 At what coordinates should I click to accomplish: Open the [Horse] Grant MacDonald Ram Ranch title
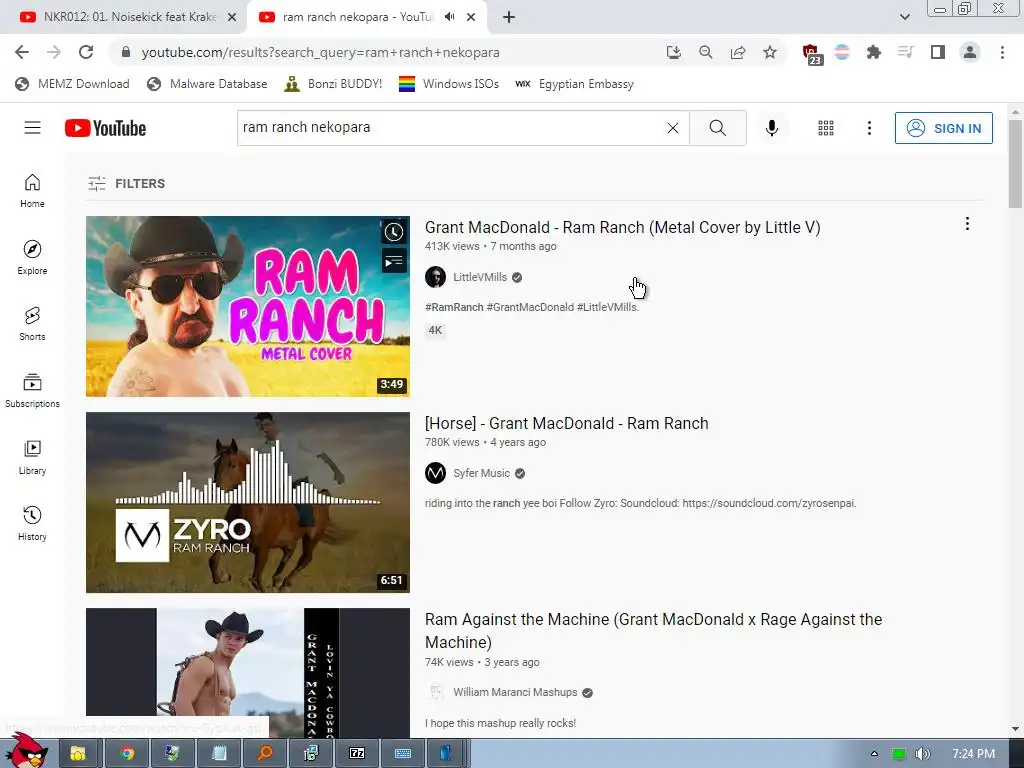point(566,423)
